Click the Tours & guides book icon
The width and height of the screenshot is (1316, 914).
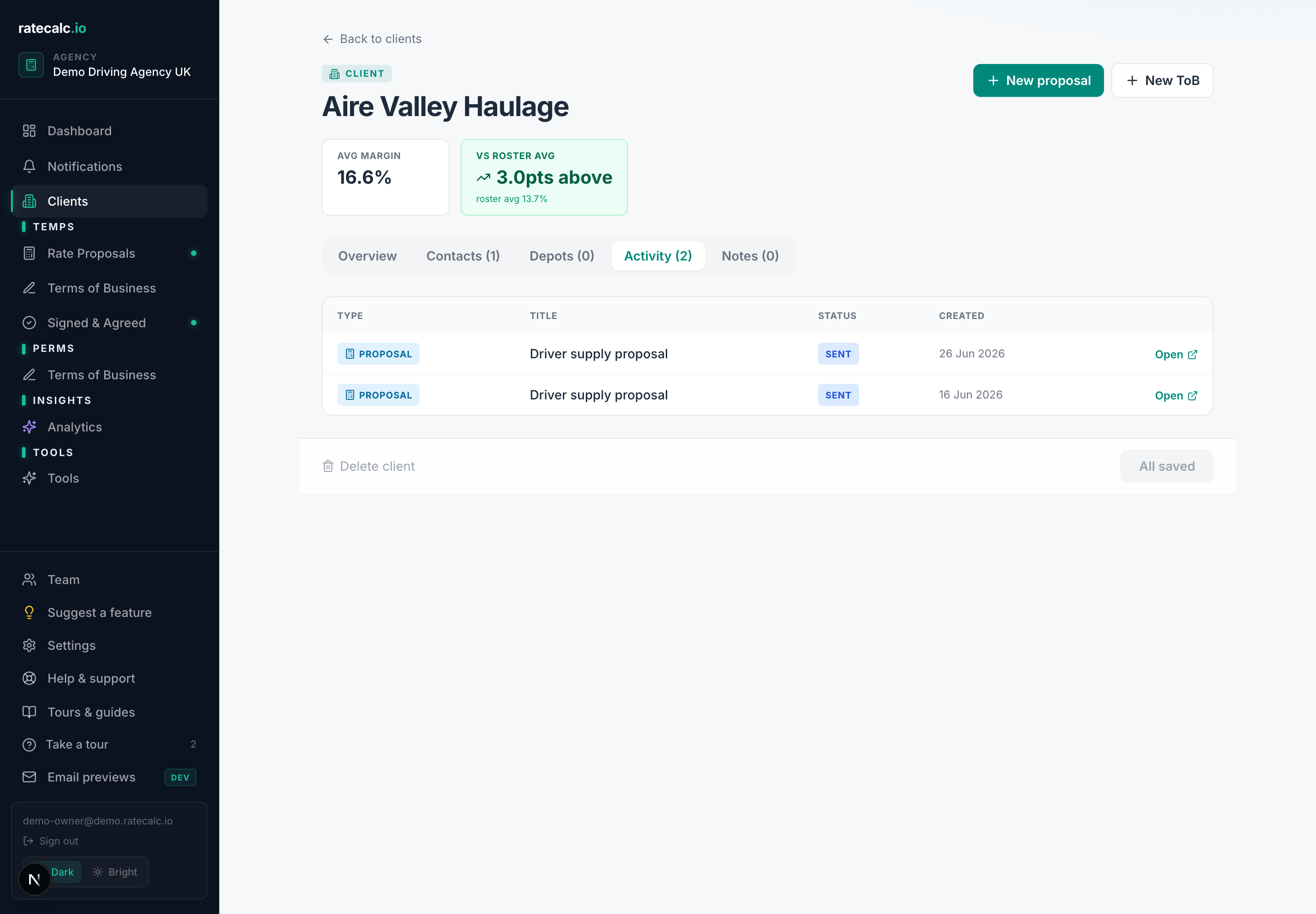pos(29,712)
